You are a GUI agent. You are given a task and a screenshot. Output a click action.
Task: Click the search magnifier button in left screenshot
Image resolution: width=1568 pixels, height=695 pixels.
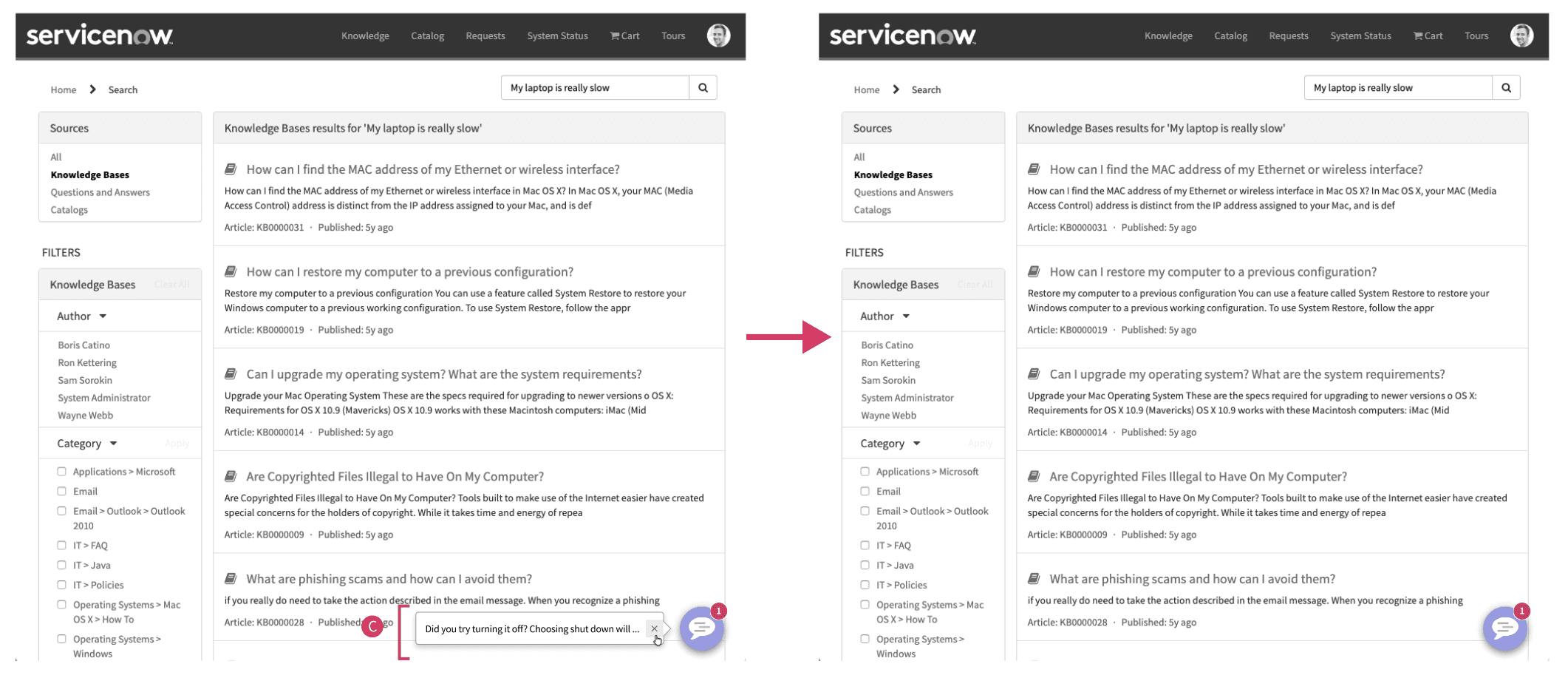tap(703, 88)
